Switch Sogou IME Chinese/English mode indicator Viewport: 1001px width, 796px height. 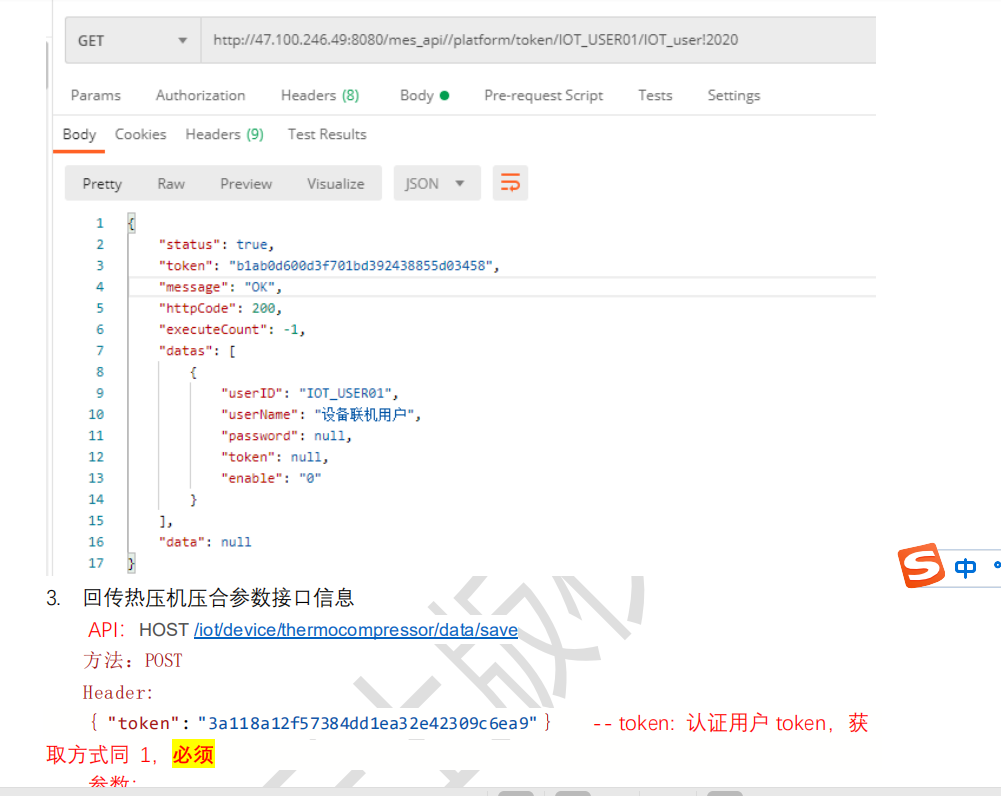point(965,568)
